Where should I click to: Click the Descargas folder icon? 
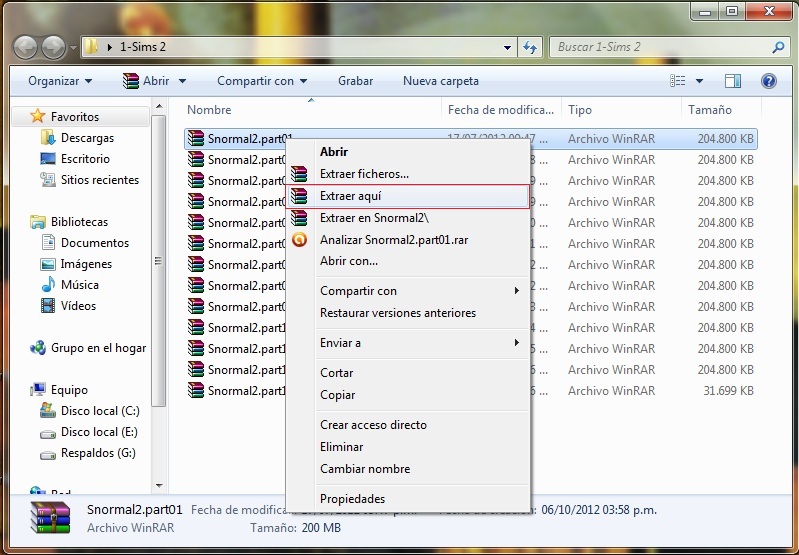tap(48, 138)
